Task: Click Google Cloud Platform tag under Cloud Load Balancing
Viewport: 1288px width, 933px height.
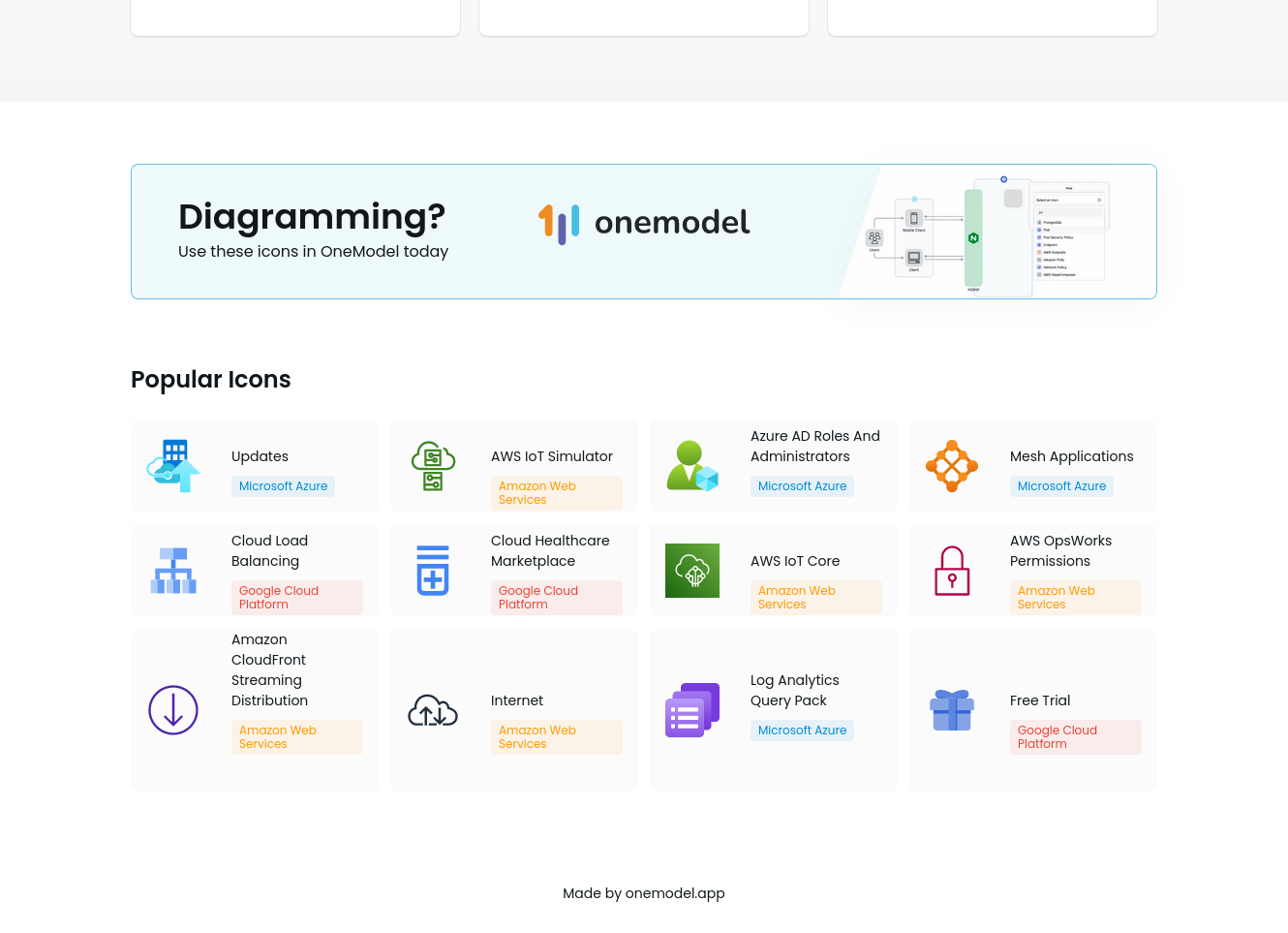Action: tap(297, 598)
